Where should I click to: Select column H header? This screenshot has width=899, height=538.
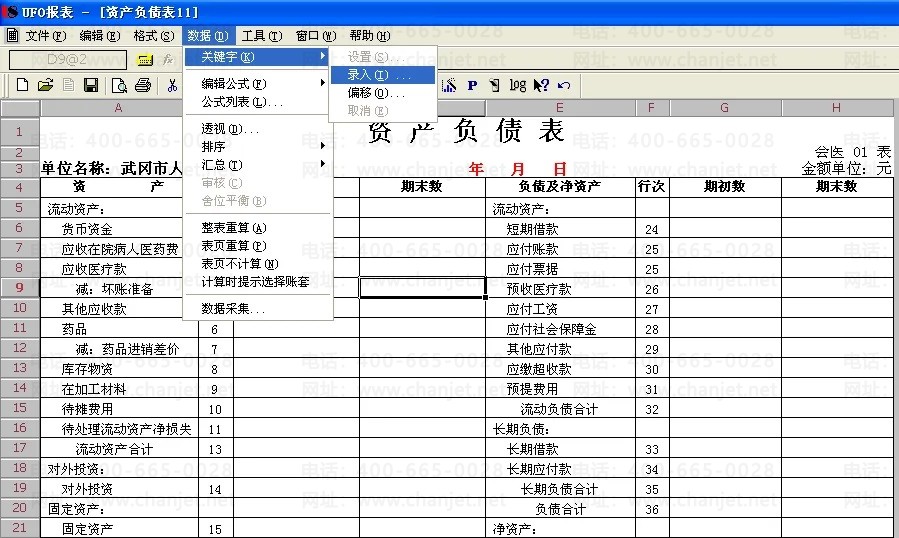837,108
